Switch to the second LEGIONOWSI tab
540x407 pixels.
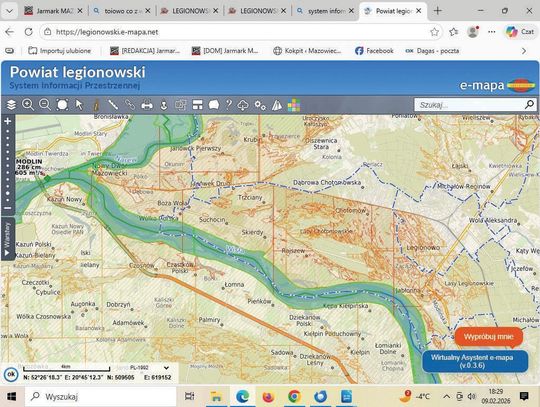pos(258,11)
